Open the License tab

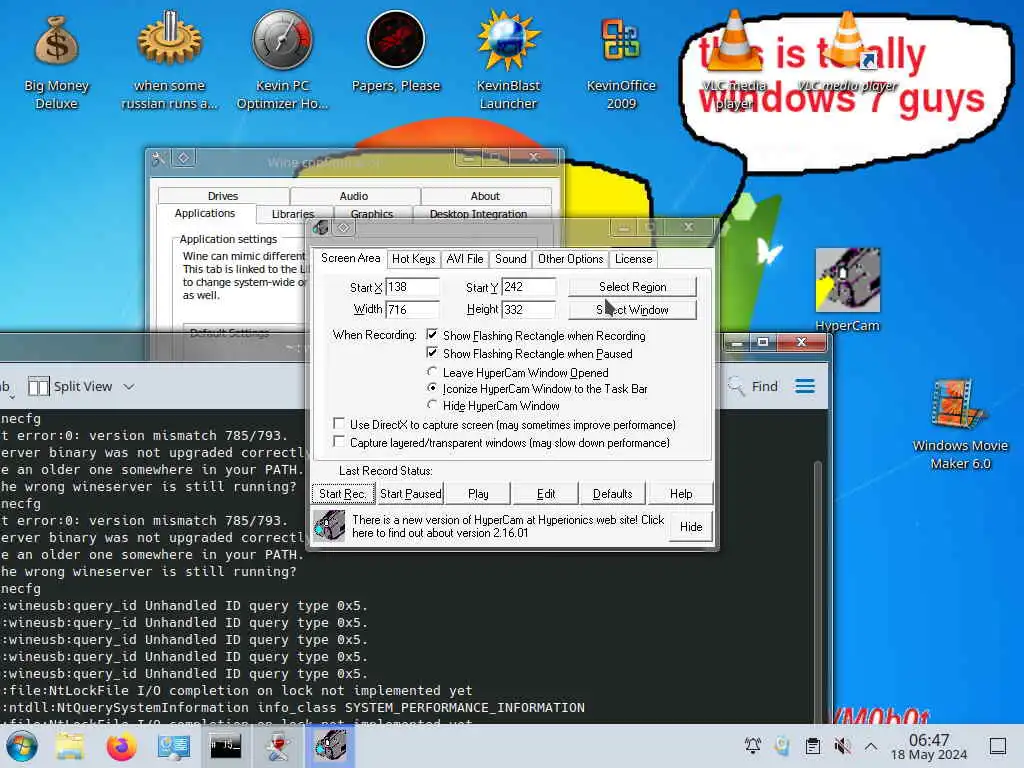pos(633,259)
